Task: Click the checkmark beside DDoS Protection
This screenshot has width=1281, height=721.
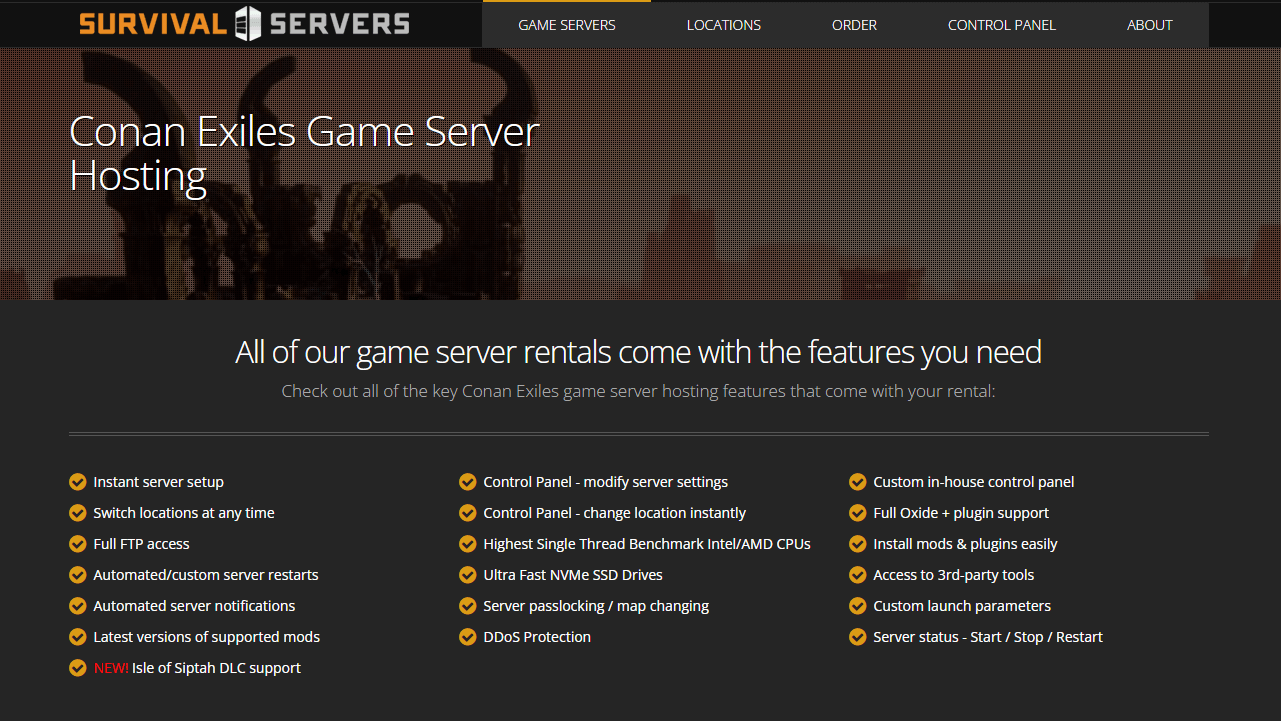Action: 467,637
